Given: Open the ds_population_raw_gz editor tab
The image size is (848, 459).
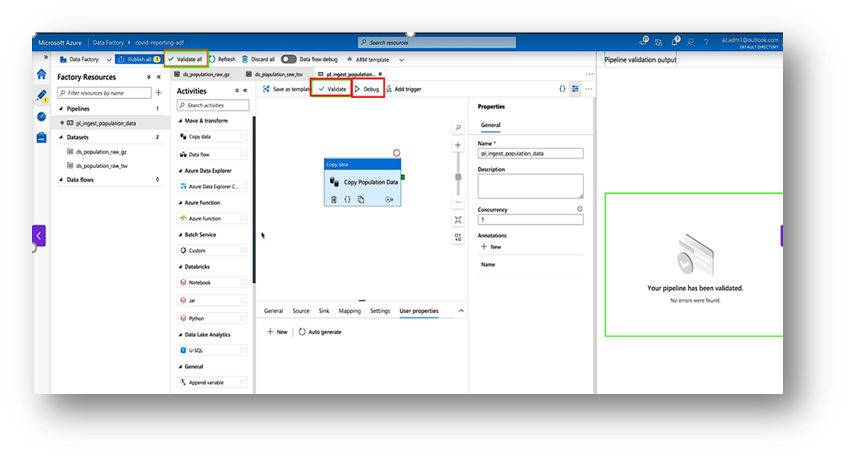Looking at the screenshot, I should click(x=204, y=74).
